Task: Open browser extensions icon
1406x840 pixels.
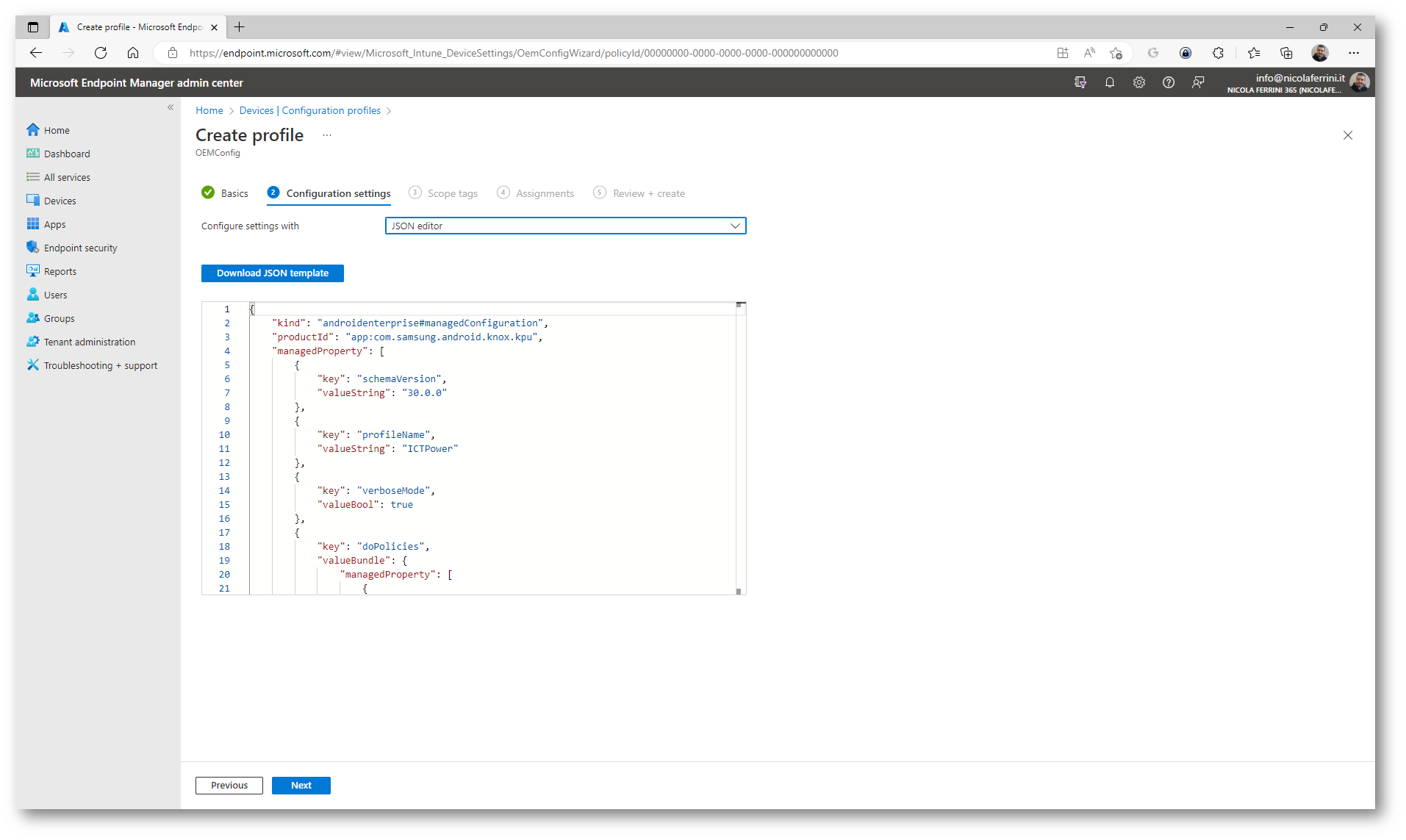Action: tap(1218, 53)
